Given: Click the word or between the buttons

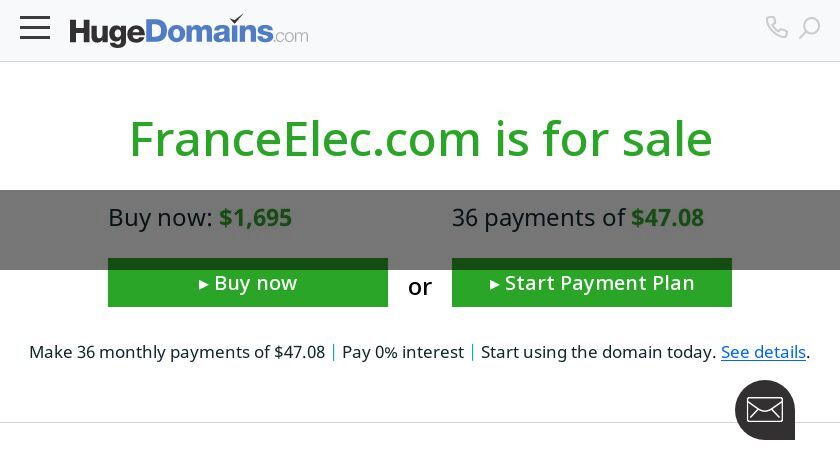Looking at the screenshot, I should (x=420, y=288).
